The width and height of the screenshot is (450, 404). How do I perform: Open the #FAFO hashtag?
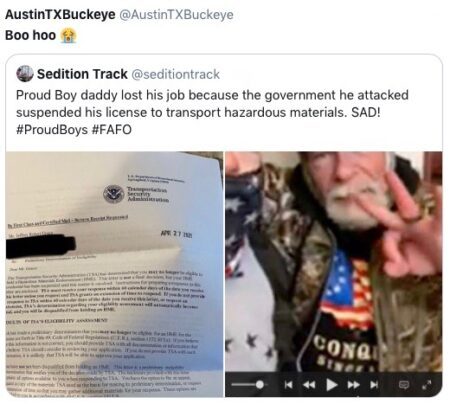coord(112,130)
